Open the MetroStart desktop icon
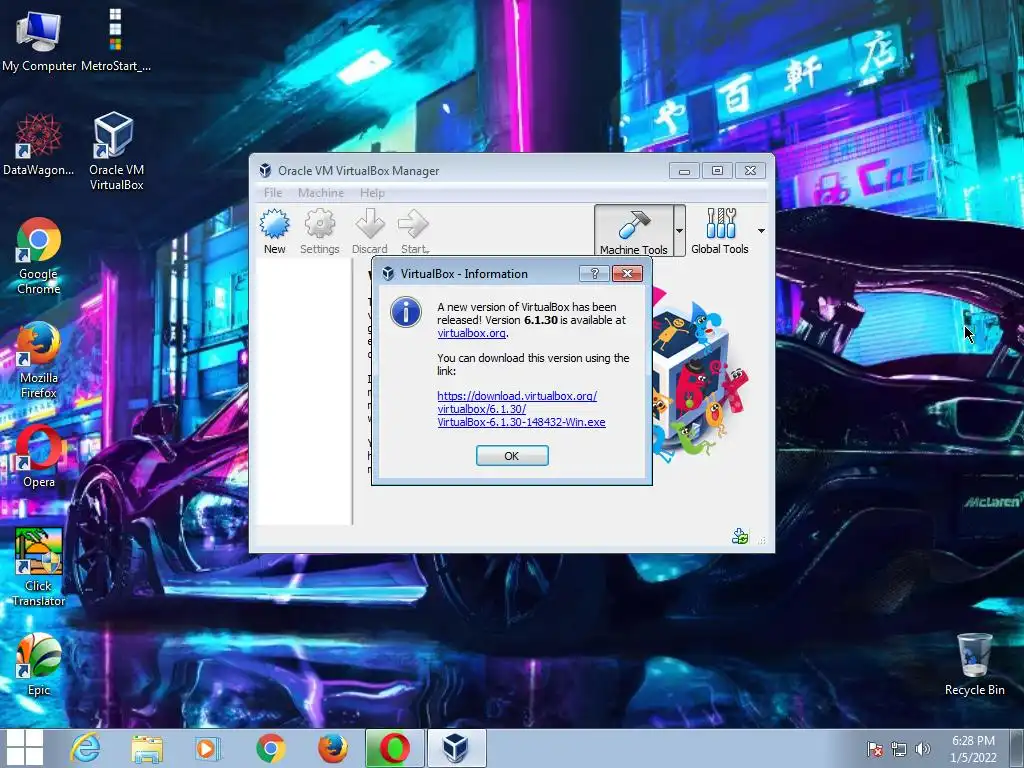 point(116,39)
